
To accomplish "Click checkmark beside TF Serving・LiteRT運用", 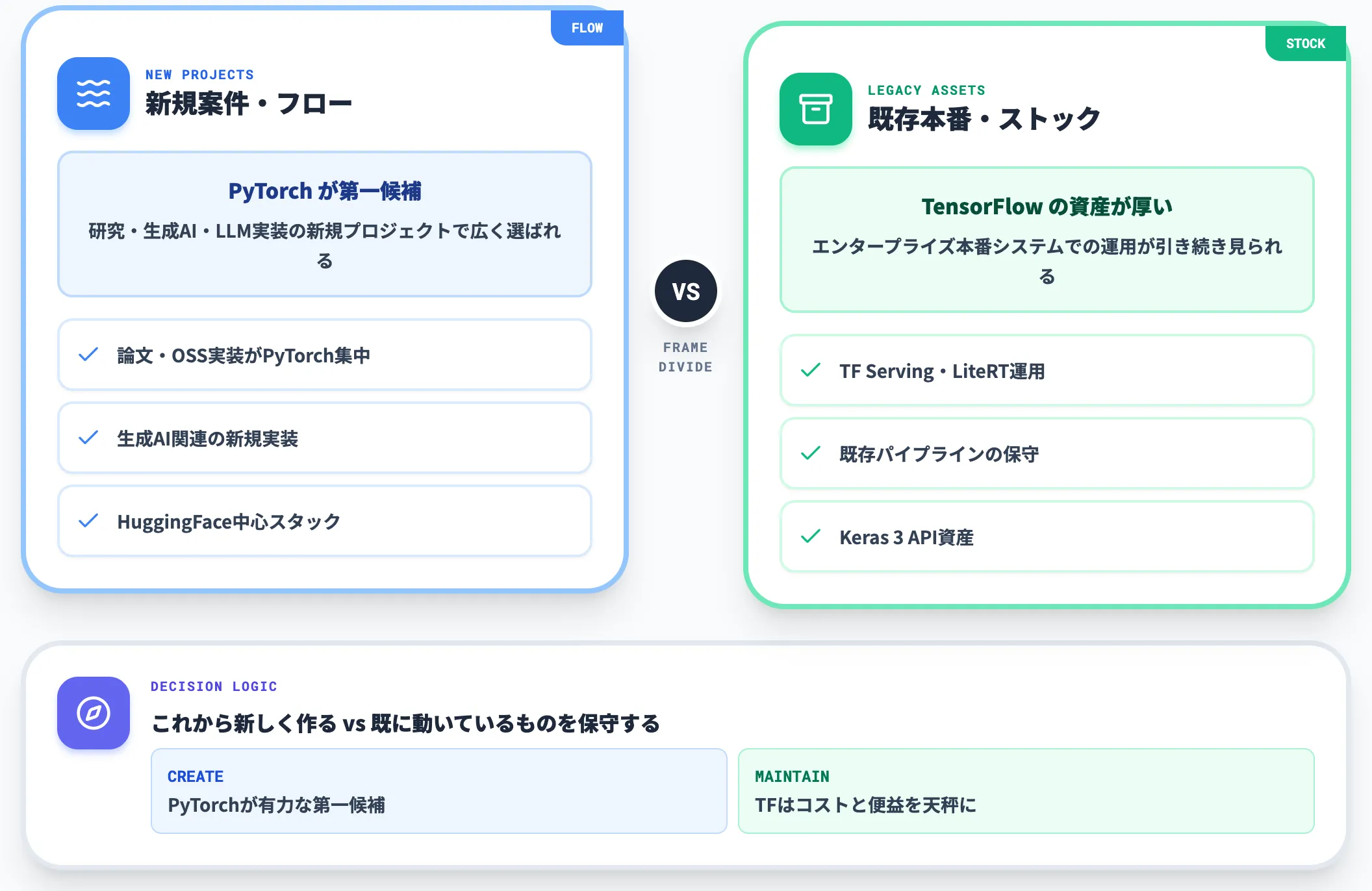I will (x=811, y=370).
